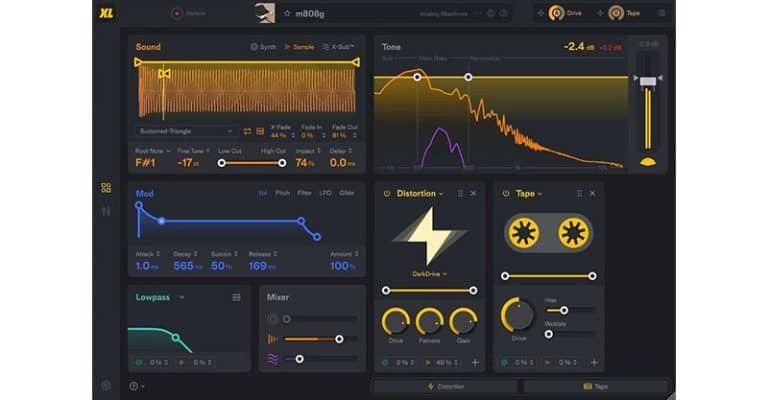Open the top-right menu icon

661,13
